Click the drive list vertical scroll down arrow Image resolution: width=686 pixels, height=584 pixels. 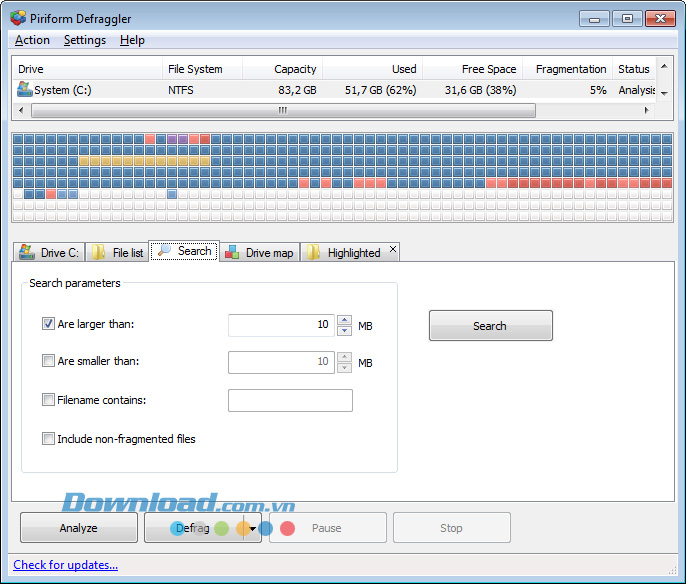(664, 93)
